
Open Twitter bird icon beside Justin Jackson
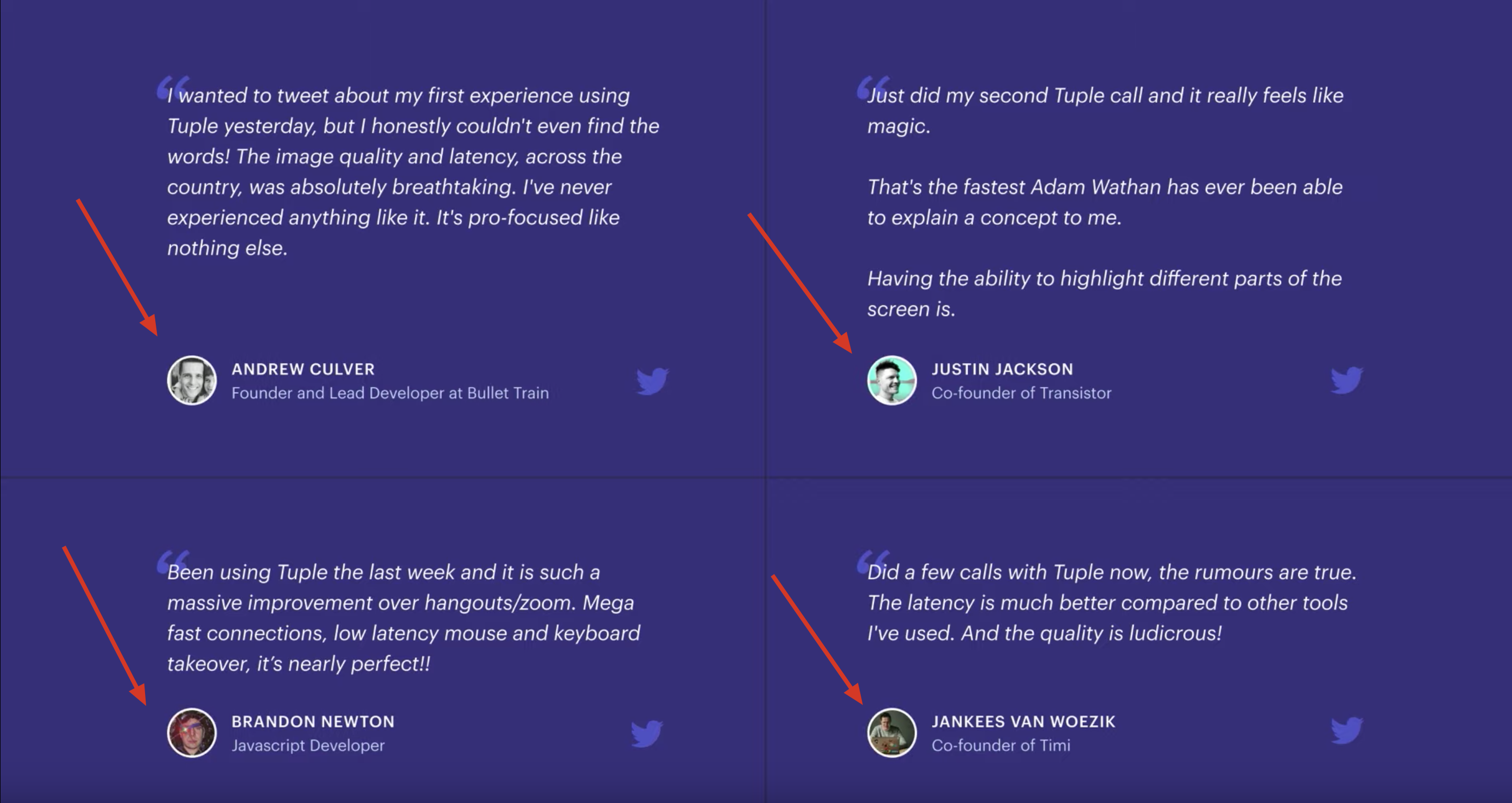(1347, 381)
